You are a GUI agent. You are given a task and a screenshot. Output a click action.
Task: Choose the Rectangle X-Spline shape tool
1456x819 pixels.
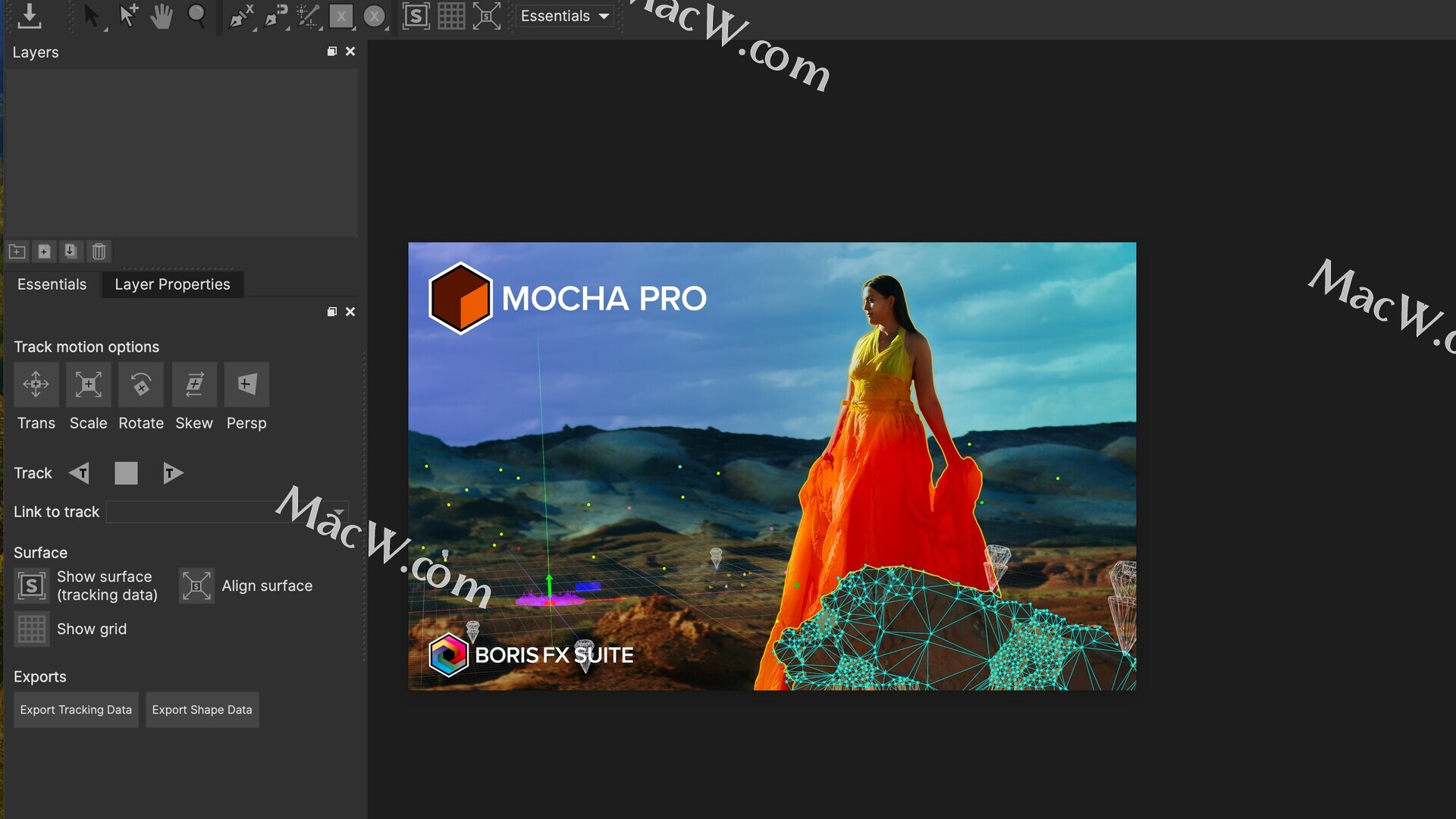pyautogui.click(x=341, y=16)
